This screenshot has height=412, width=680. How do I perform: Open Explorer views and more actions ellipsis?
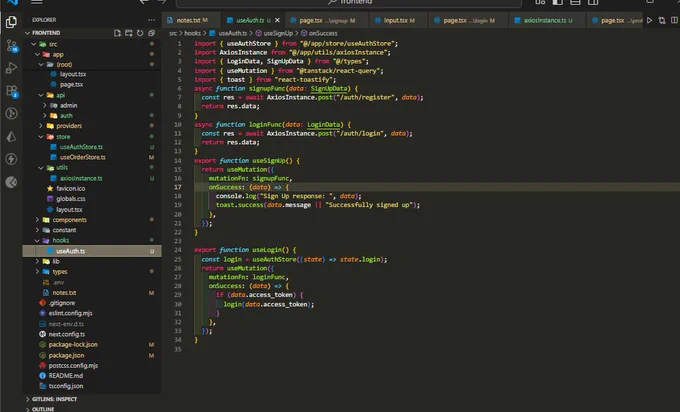click(x=151, y=20)
